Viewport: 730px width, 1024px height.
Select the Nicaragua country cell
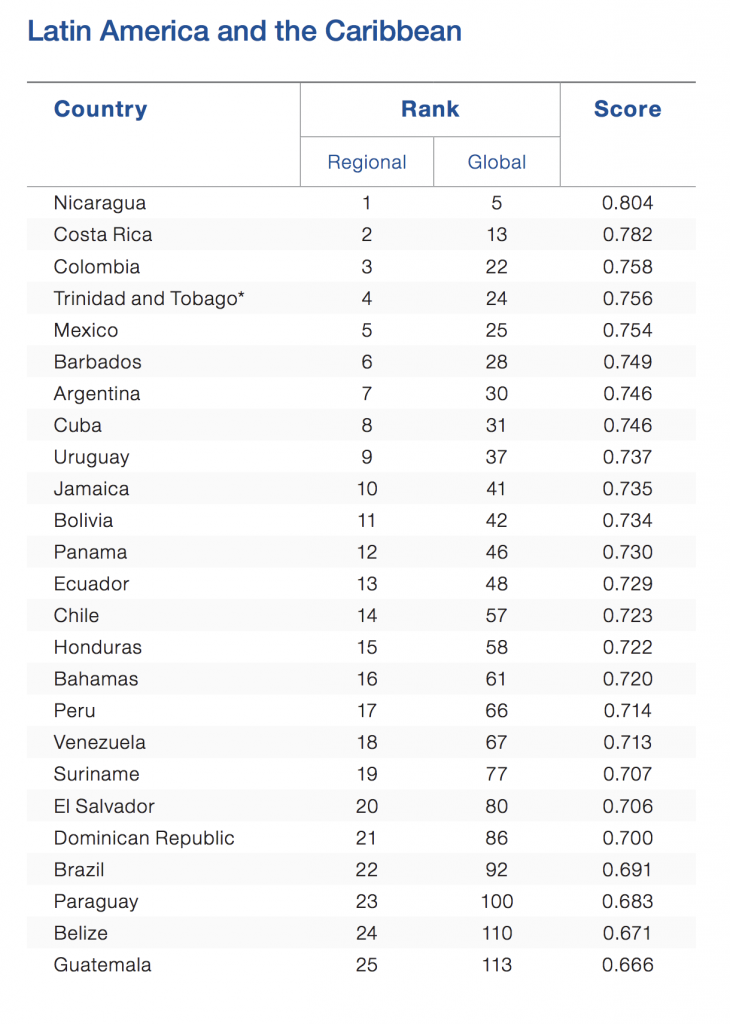tap(100, 203)
